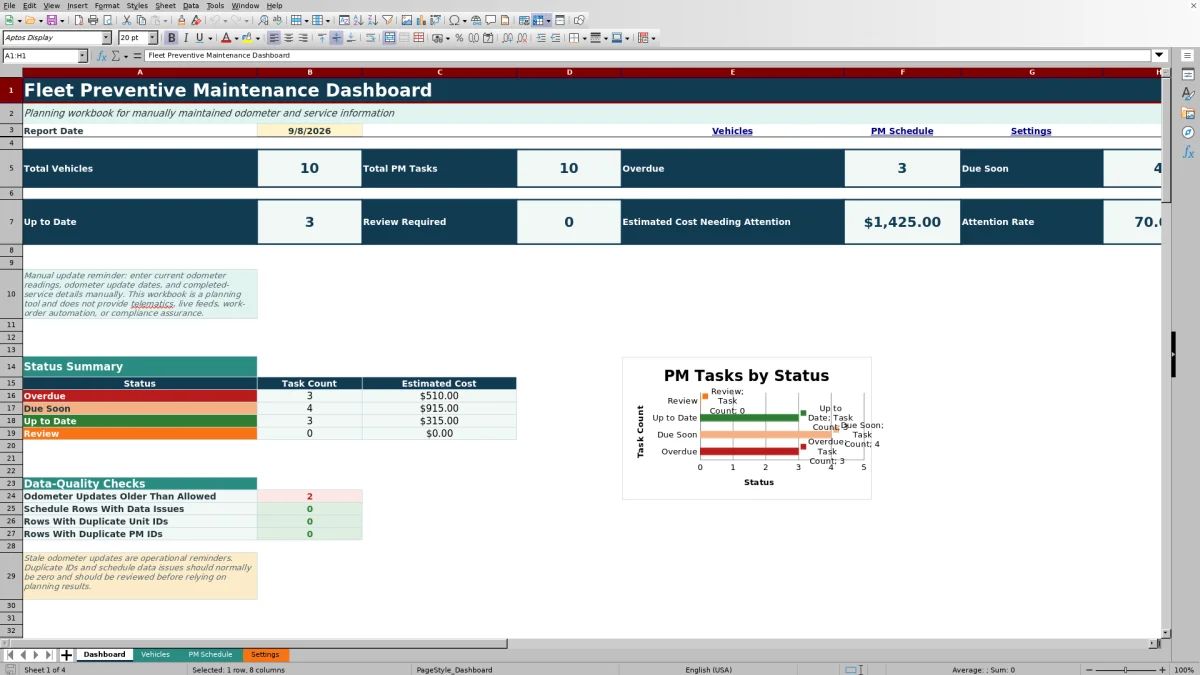
Task: Open Font Color dropdown arrow
Action: click(236, 38)
